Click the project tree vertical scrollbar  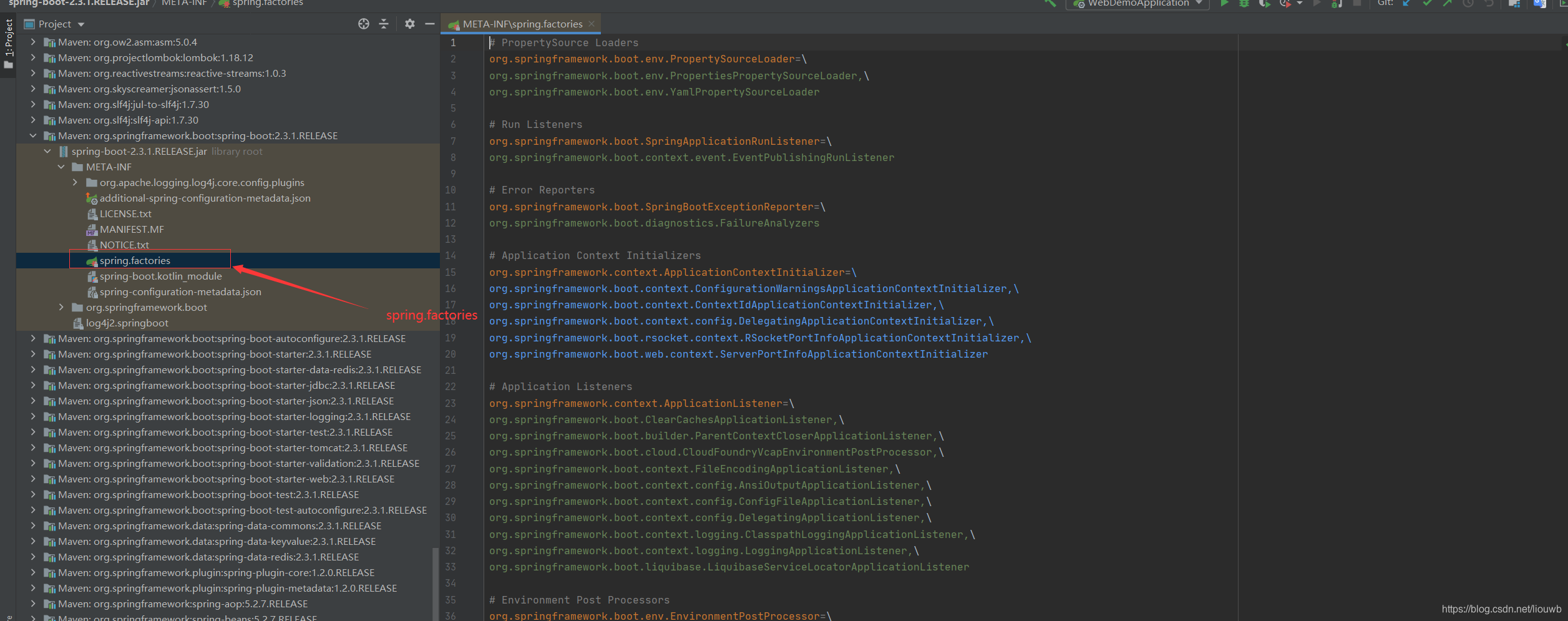436,584
